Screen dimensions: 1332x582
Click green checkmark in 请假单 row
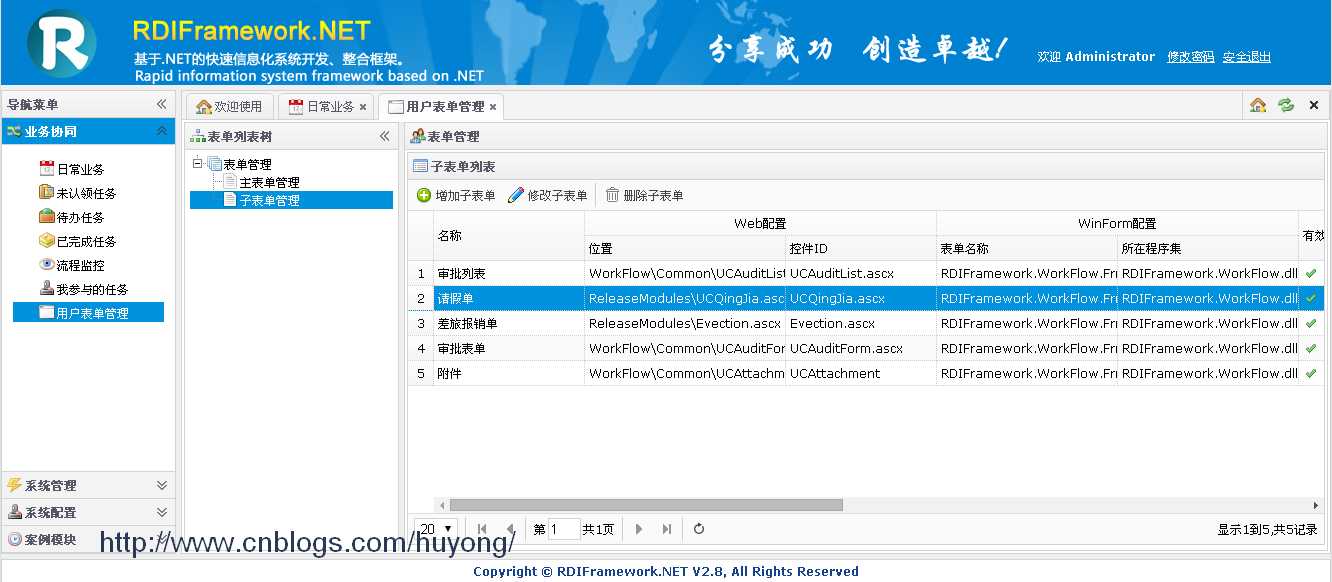coord(1311,298)
